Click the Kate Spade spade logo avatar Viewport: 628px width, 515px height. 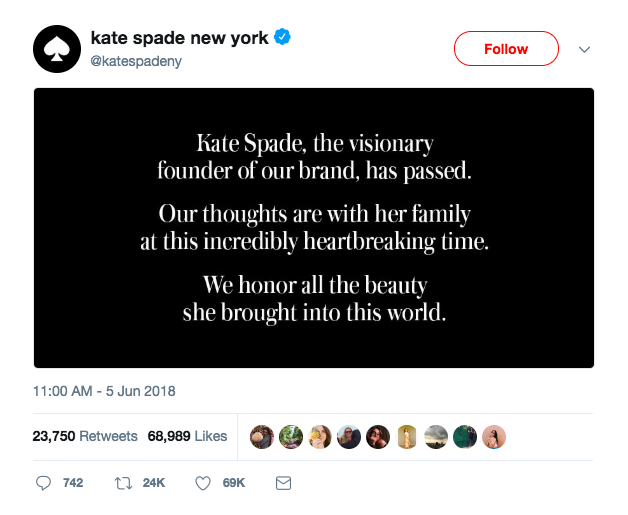coord(58,48)
